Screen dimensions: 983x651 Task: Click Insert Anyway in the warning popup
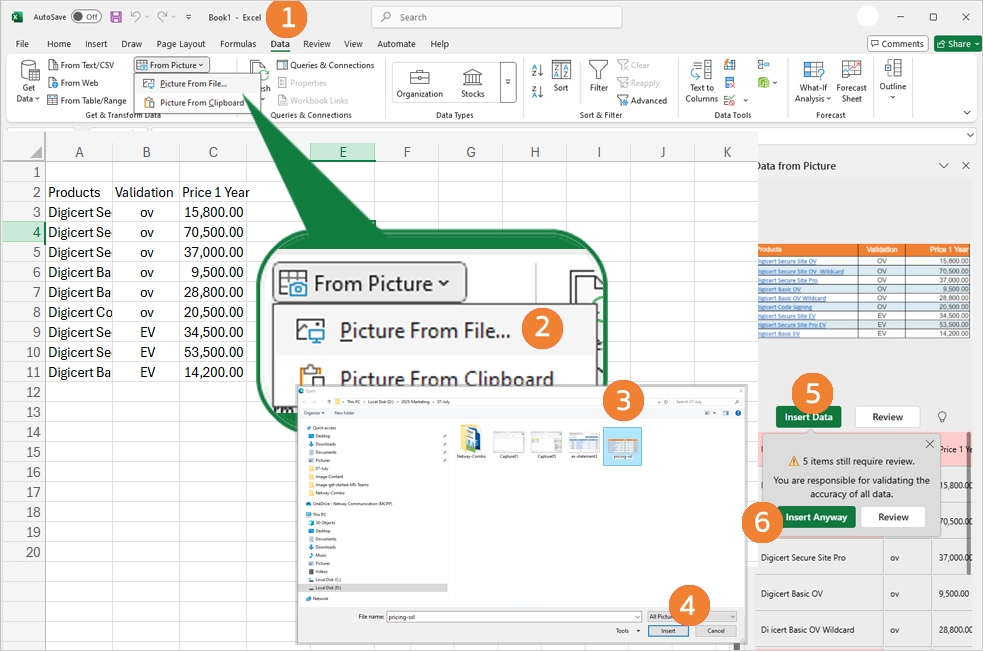[816, 517]
